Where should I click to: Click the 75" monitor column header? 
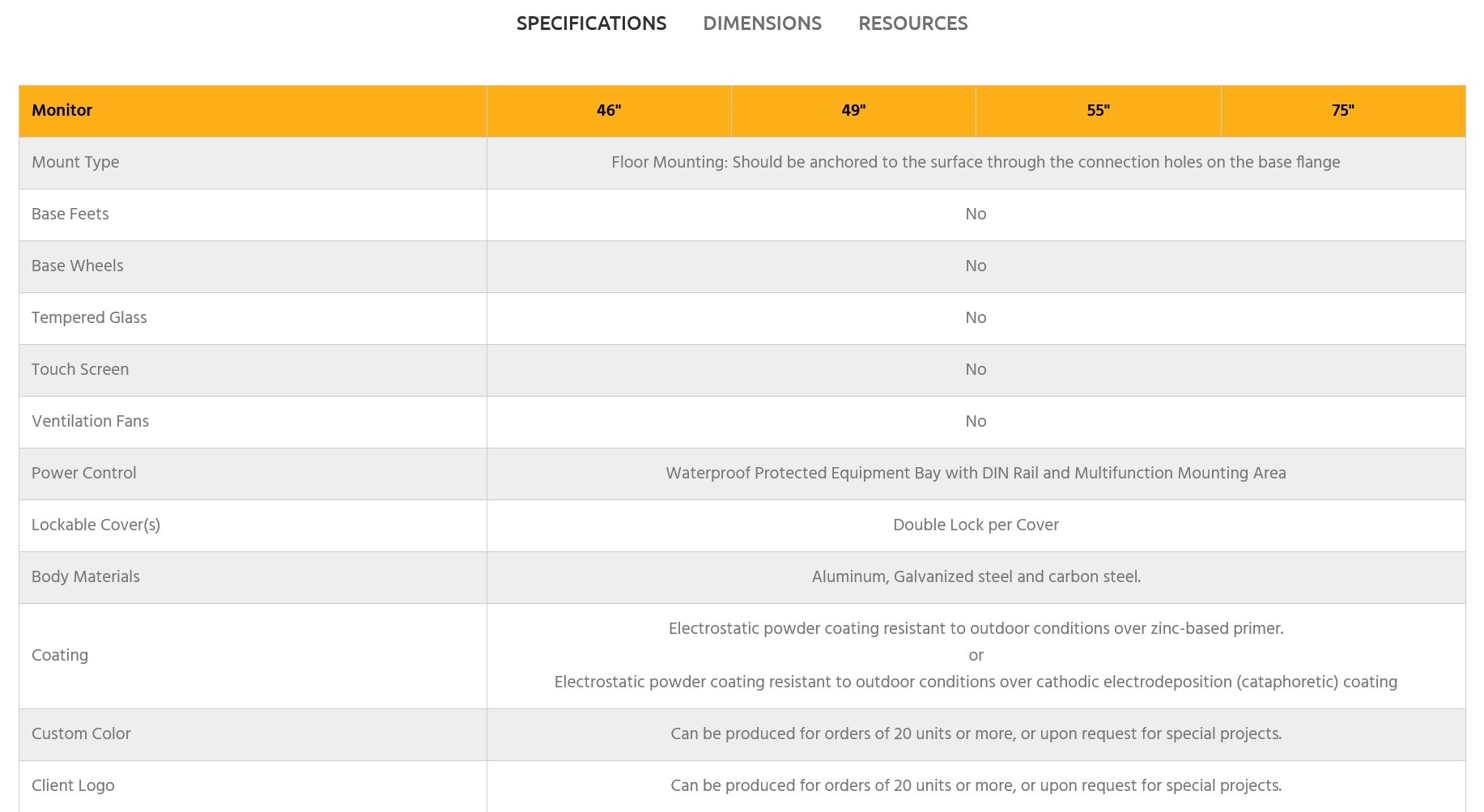tap(1342, 111)
